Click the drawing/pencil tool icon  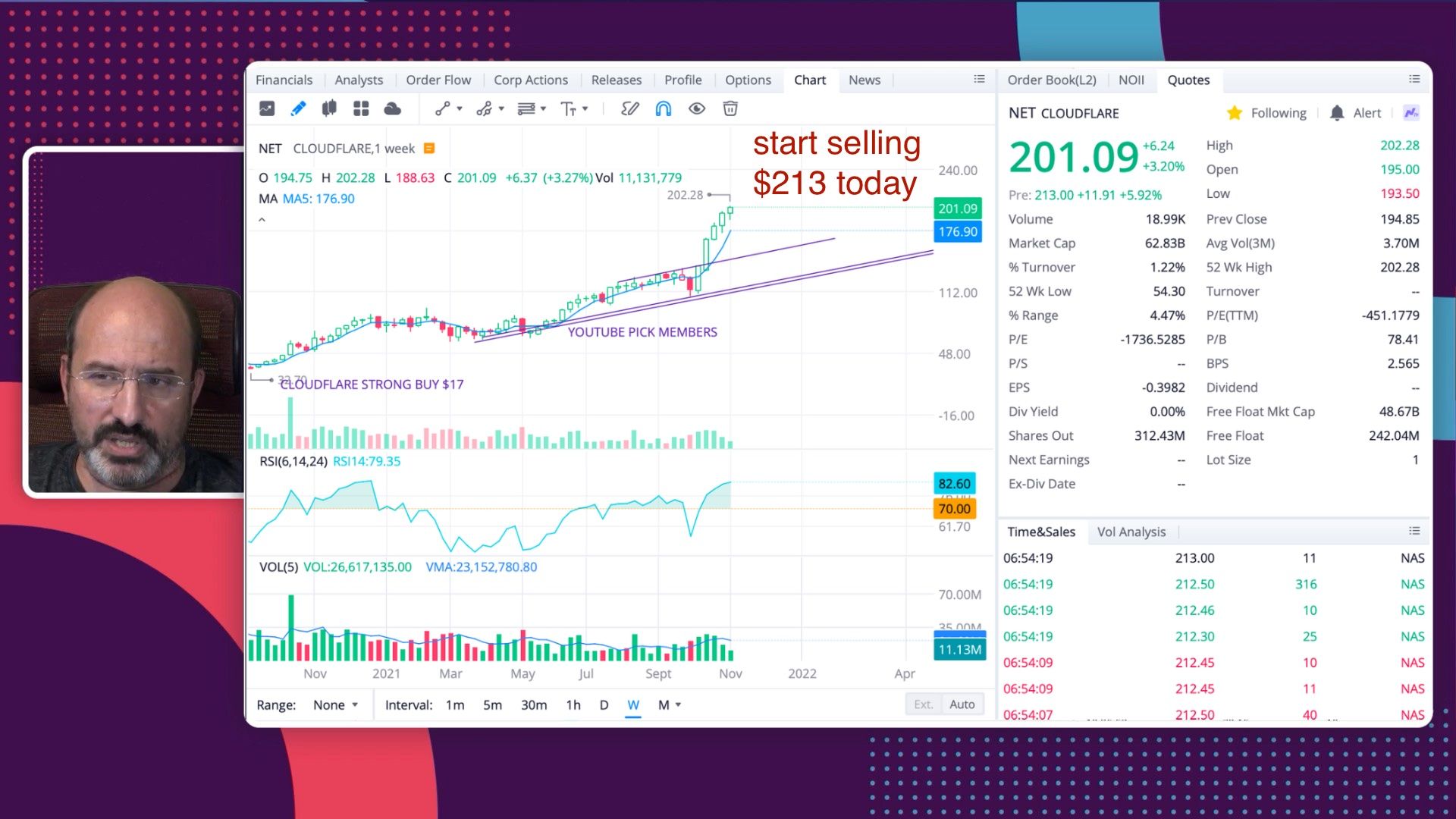coord(298,108)
